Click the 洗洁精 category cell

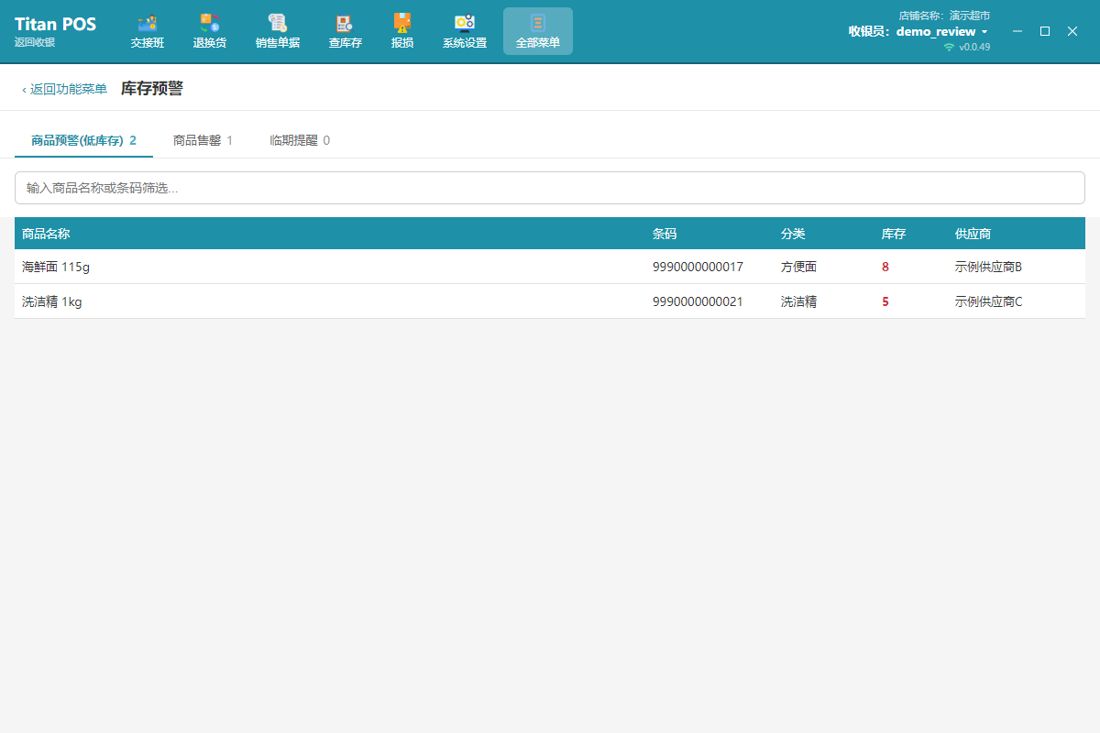tap(799, 302)
